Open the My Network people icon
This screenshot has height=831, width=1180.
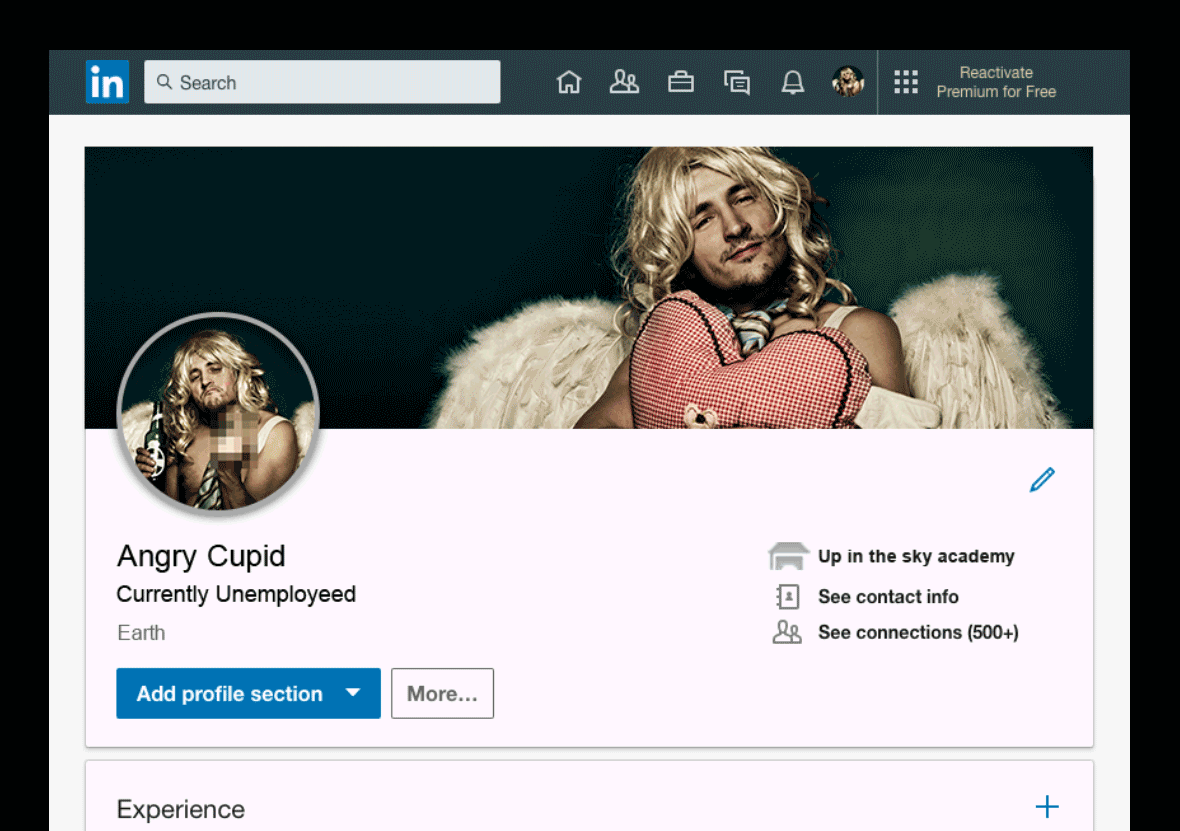tap(624, 82)
